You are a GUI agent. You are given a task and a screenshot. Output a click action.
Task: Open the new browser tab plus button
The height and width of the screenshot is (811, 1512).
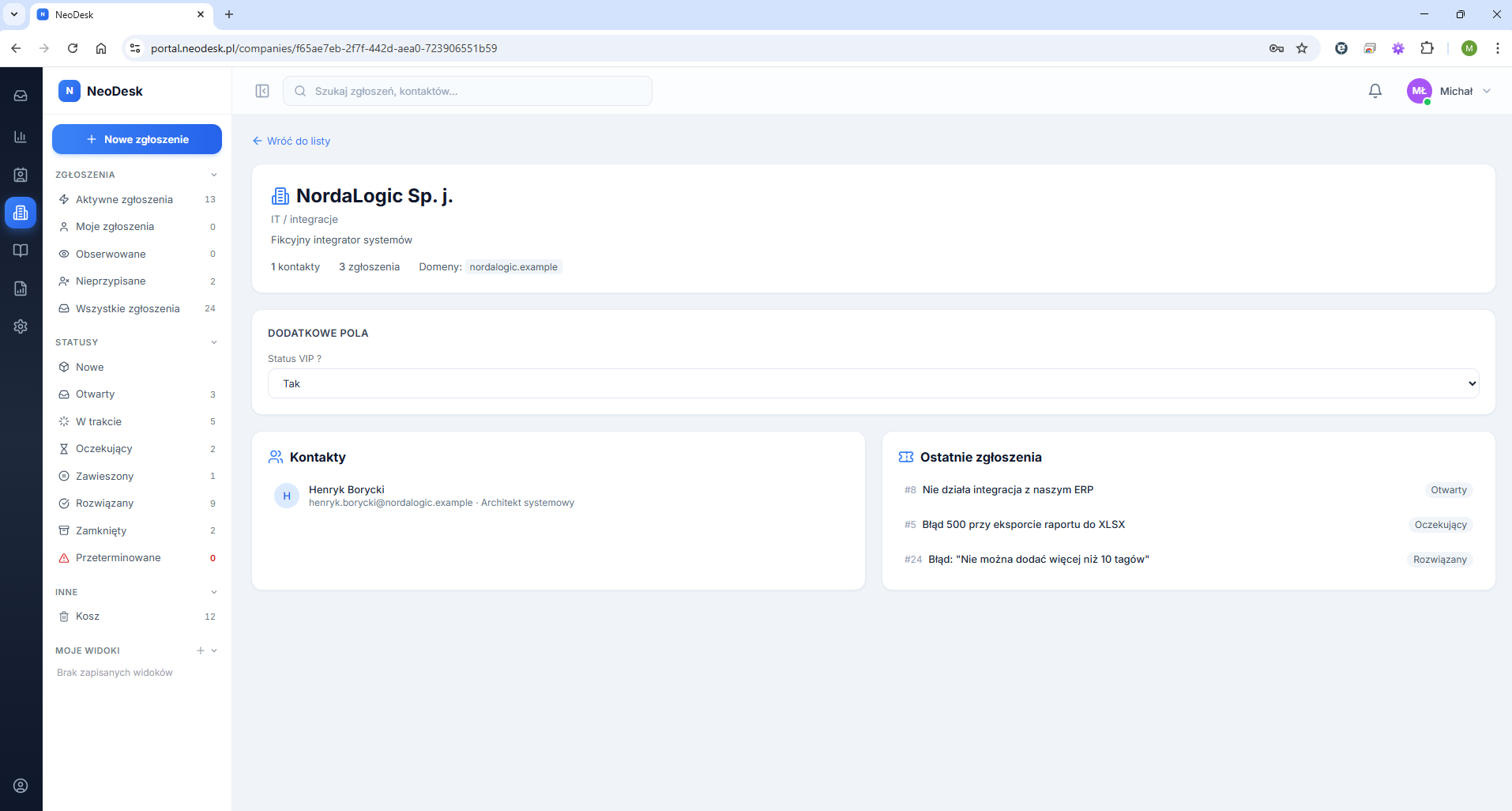pyautogui.click(x=229, y=14)
